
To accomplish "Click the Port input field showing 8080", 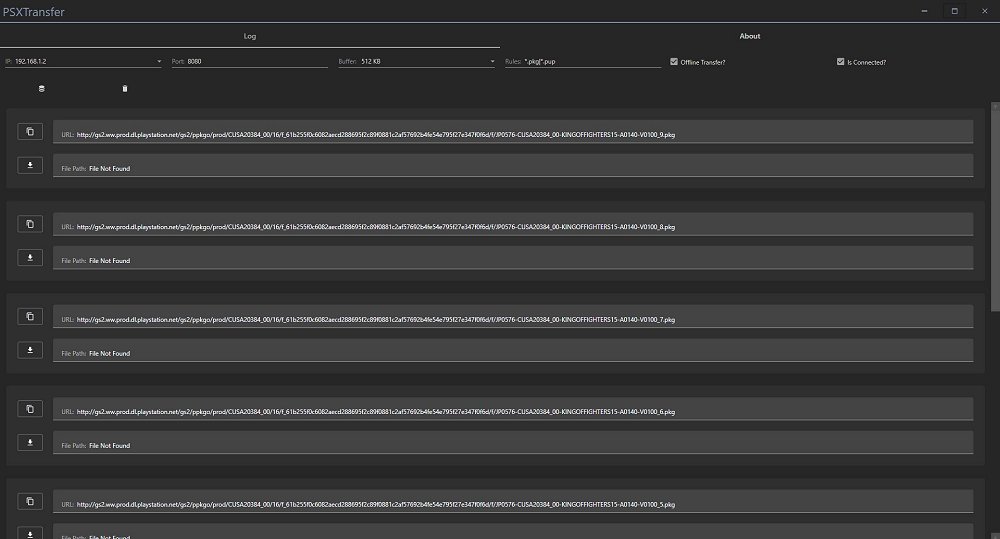I will tap(250, 61).
